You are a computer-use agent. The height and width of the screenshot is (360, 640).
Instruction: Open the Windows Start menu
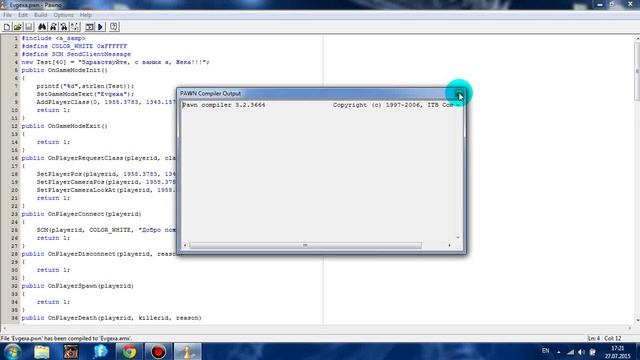click(x=13, y=351)
